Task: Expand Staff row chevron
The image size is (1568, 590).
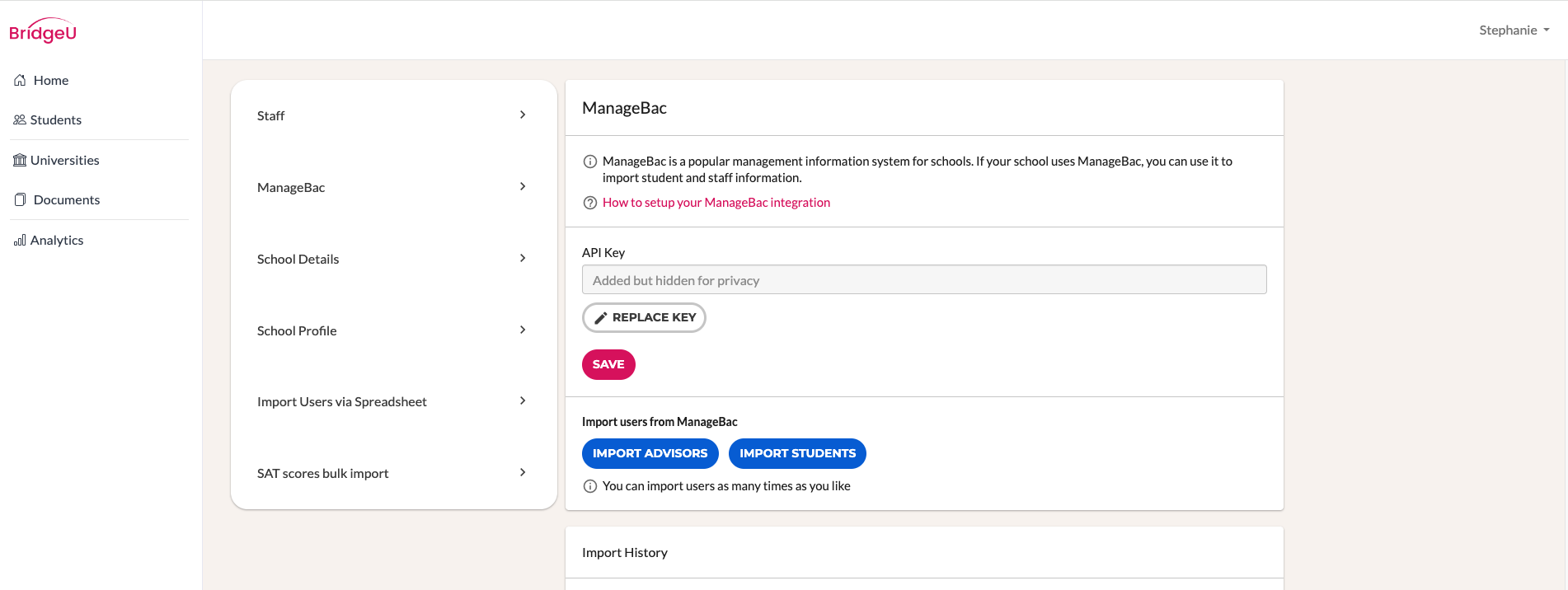Action: [523, 115]
